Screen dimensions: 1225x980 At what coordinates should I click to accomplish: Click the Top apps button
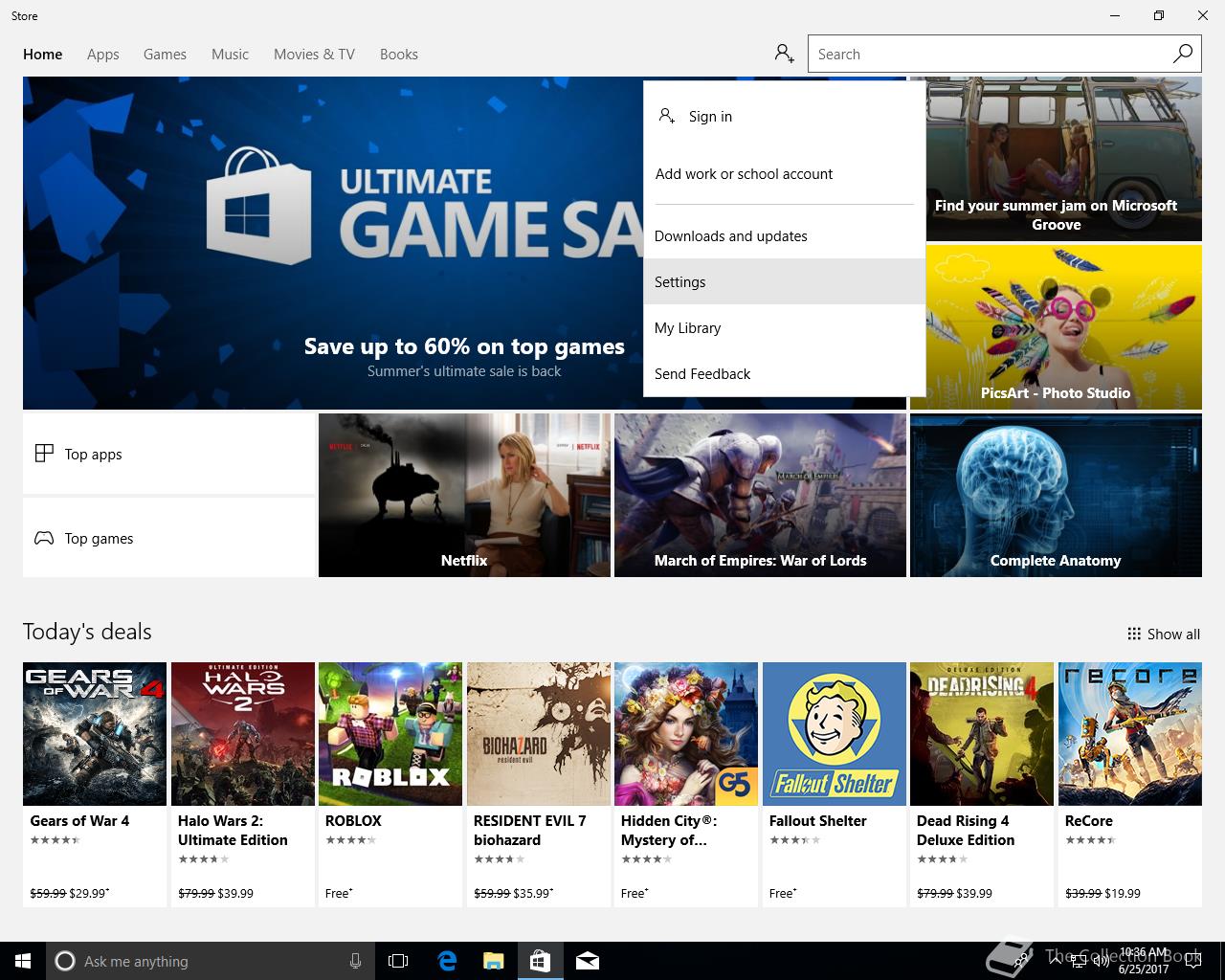coord(169,454)
